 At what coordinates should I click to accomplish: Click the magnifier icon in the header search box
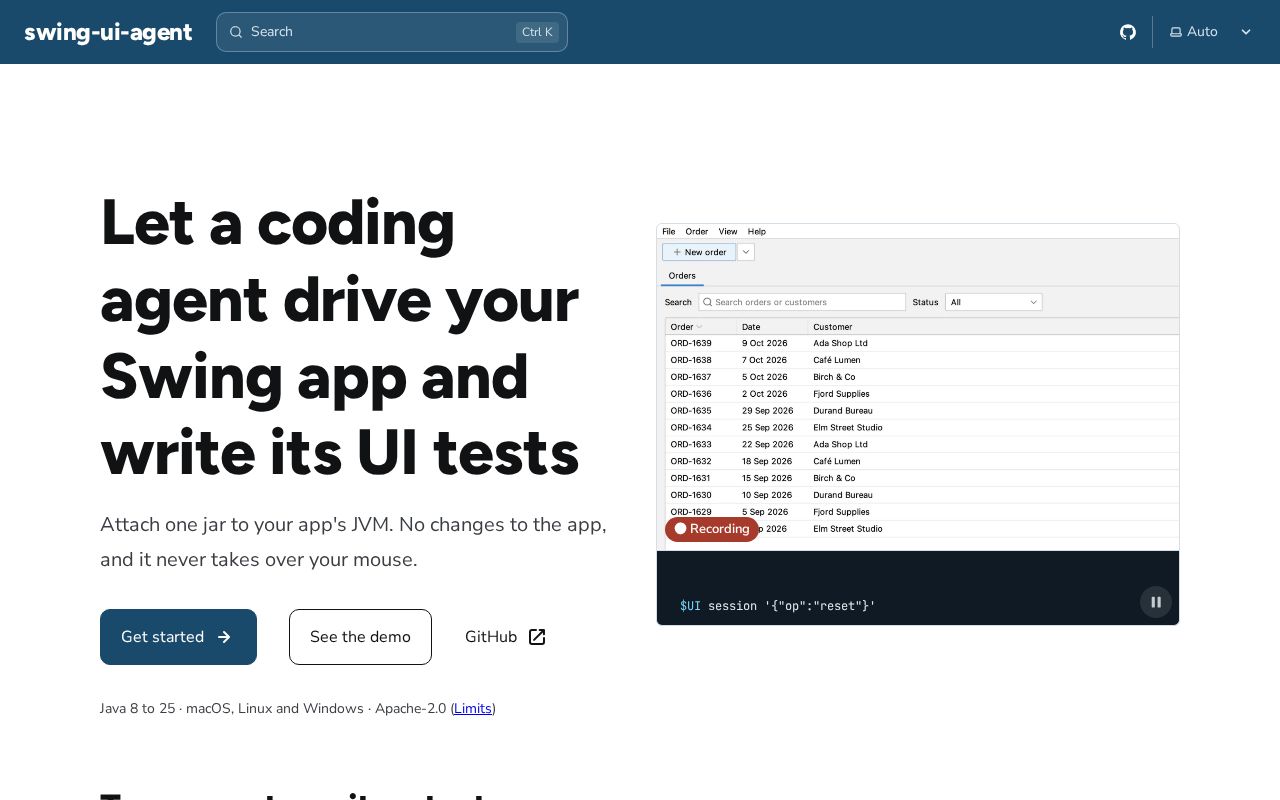[x=236, y=32]
